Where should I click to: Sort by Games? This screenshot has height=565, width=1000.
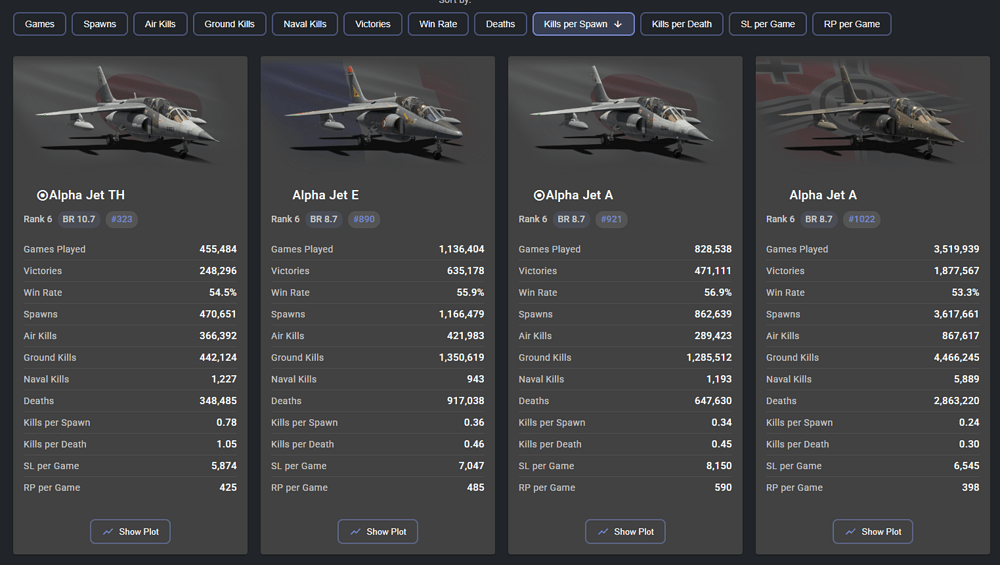coord(40,24)
